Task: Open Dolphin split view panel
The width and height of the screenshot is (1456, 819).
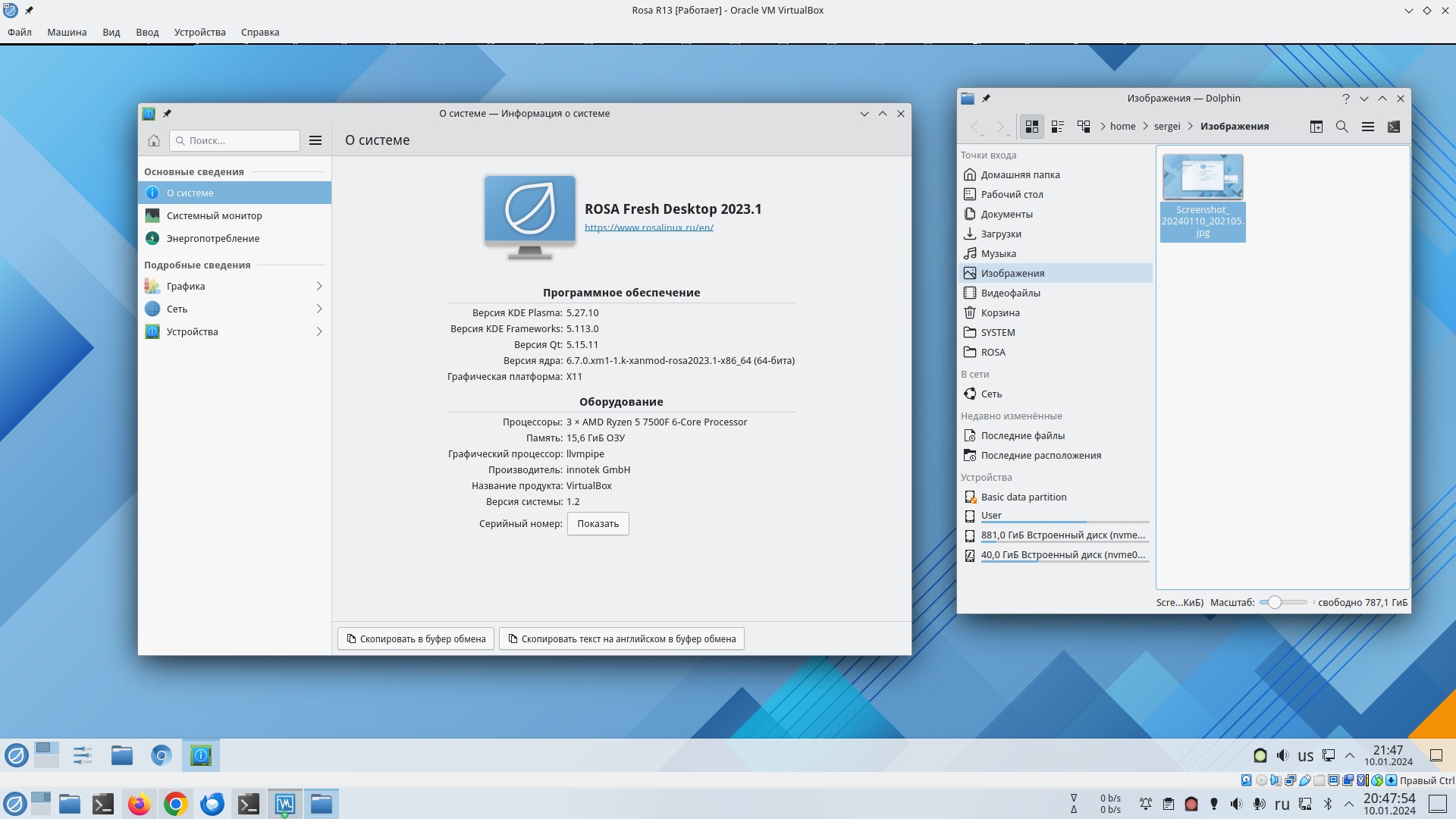Action: pyautogui.click(x=1316, y=127)
